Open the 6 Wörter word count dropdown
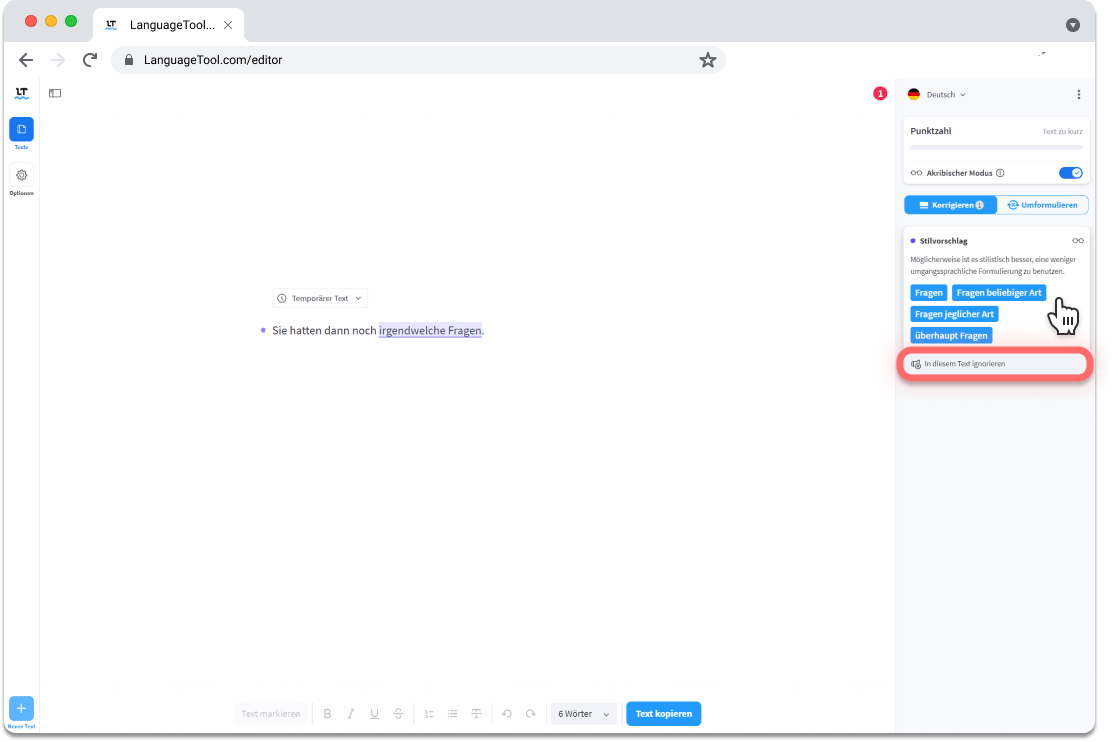The image size is (1118, 742). pos(583,713)
